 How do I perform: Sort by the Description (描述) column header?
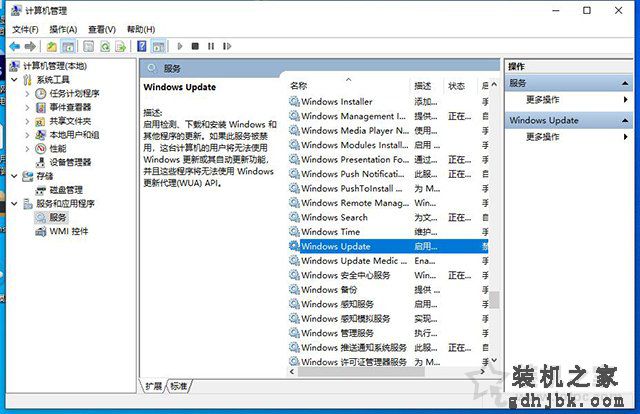pyautogui.click(x=423, y=86)
